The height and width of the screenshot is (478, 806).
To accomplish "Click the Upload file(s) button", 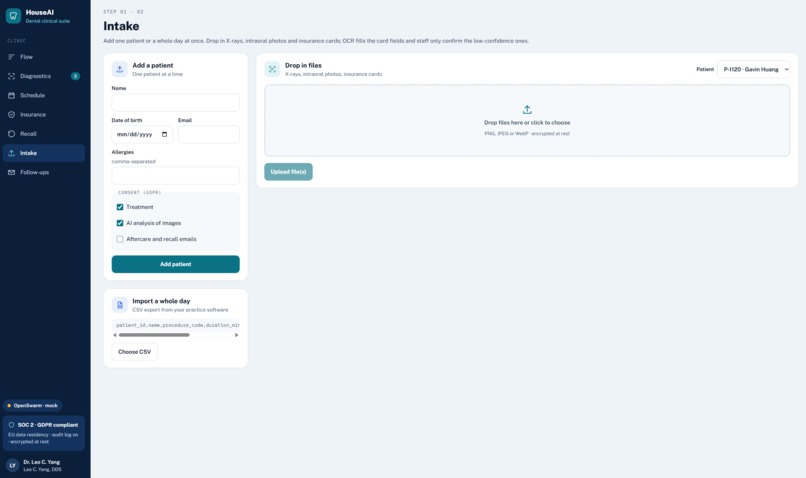I will (288, 172).
